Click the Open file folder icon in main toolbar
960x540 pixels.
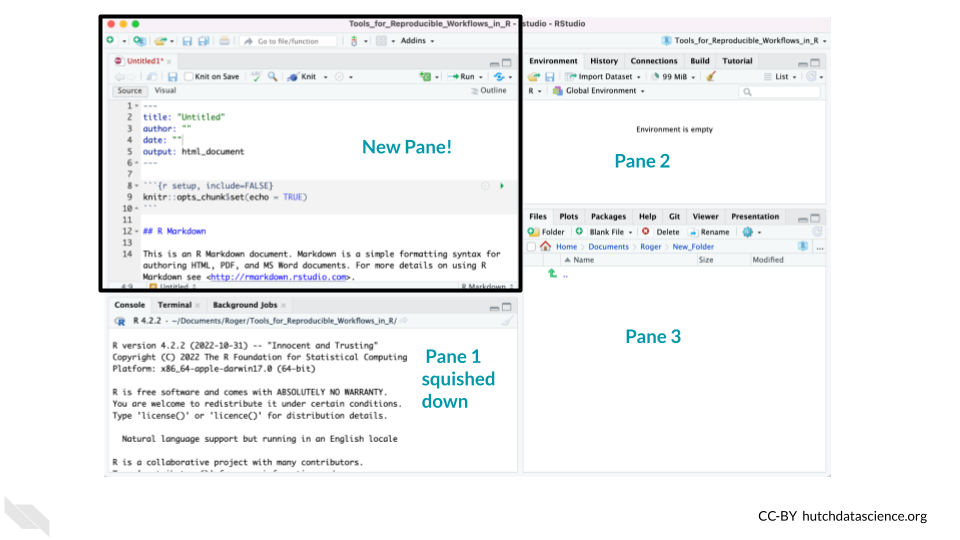[x=160, y=41]
